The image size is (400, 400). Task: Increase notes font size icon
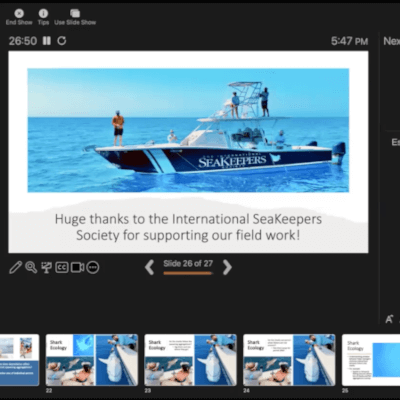point(389,319)
